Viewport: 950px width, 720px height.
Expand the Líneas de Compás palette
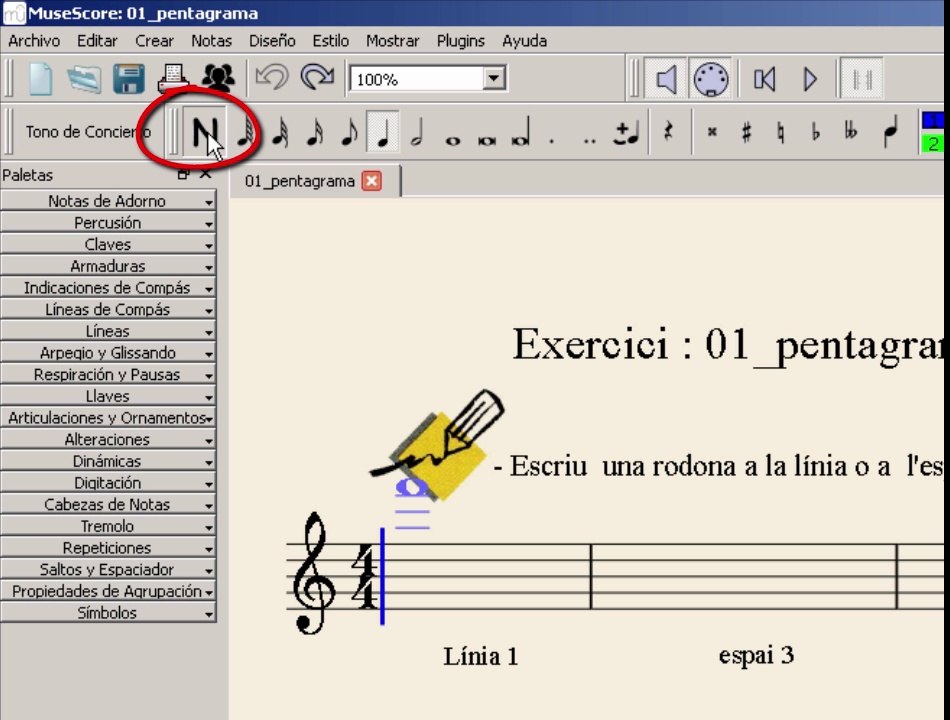(x=108, y=309)
